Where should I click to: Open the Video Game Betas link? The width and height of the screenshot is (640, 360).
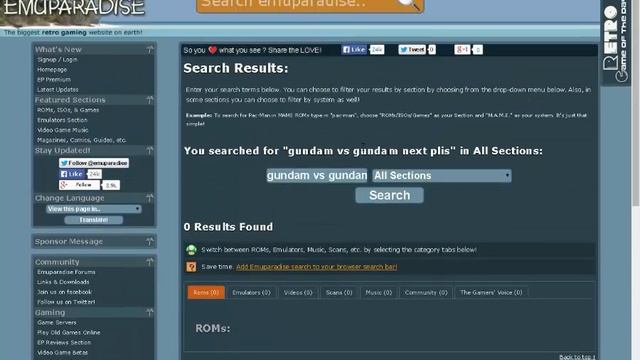62,352
